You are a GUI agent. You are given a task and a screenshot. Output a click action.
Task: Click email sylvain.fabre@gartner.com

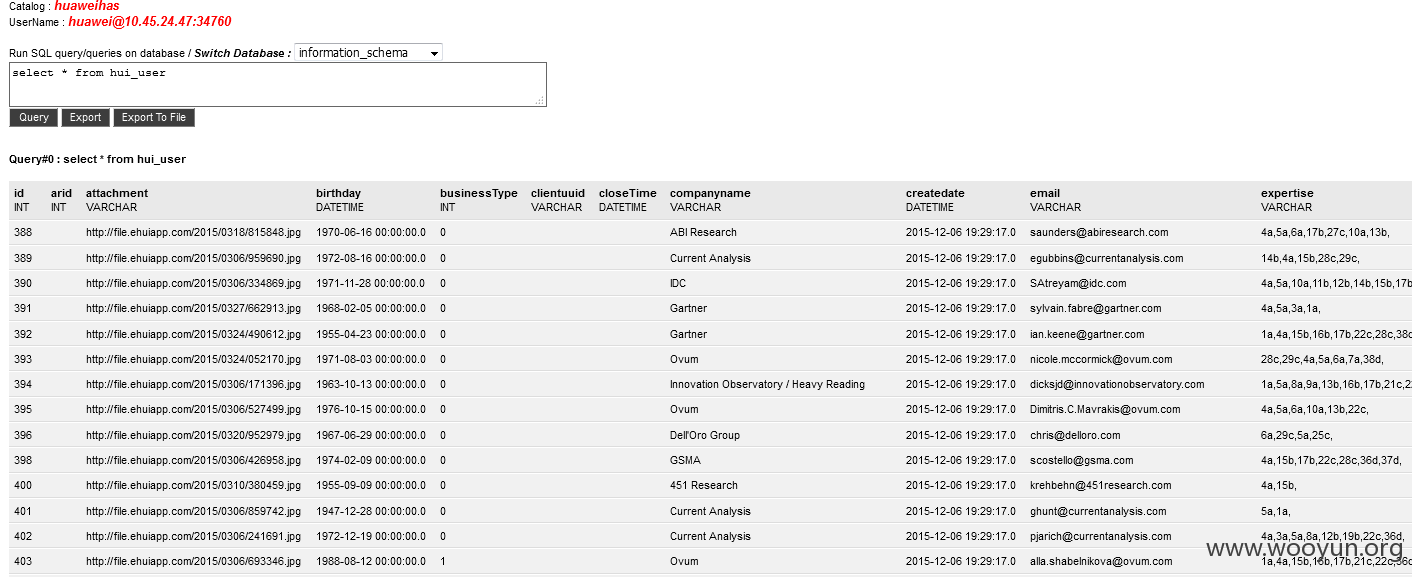click(x=1095, y=308)
